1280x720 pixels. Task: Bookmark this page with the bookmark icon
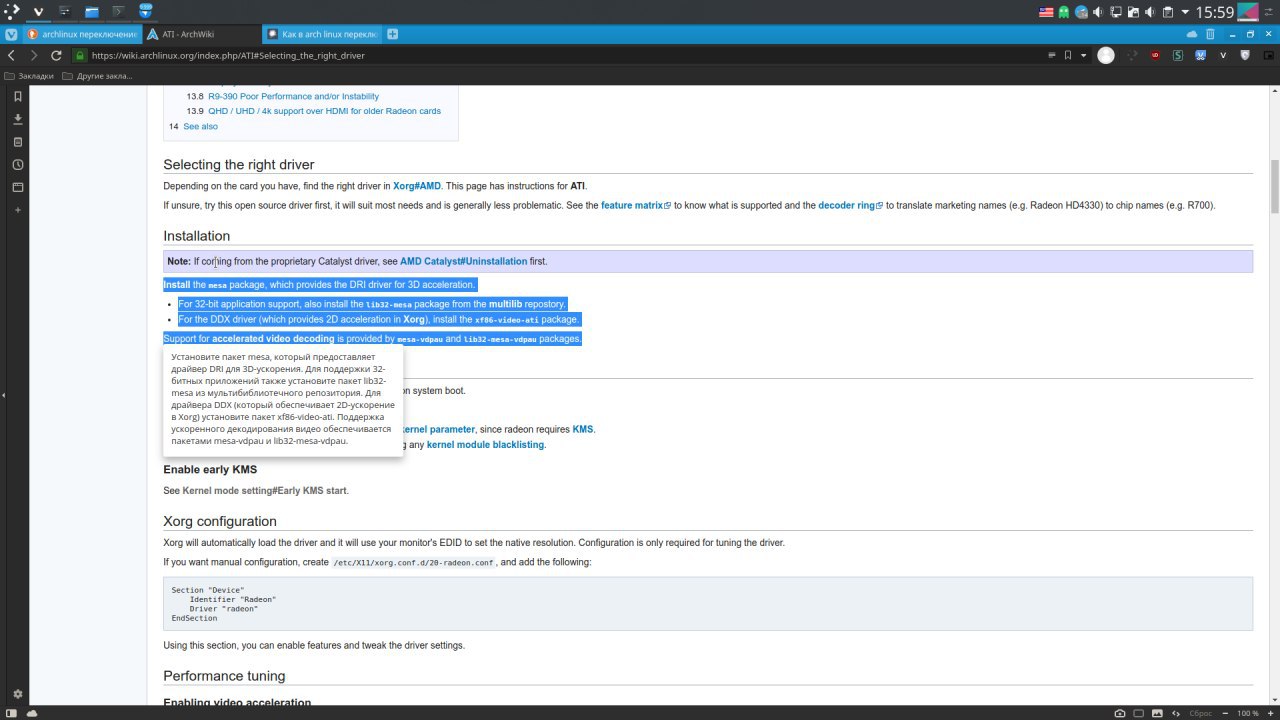tap(1068, 56)
